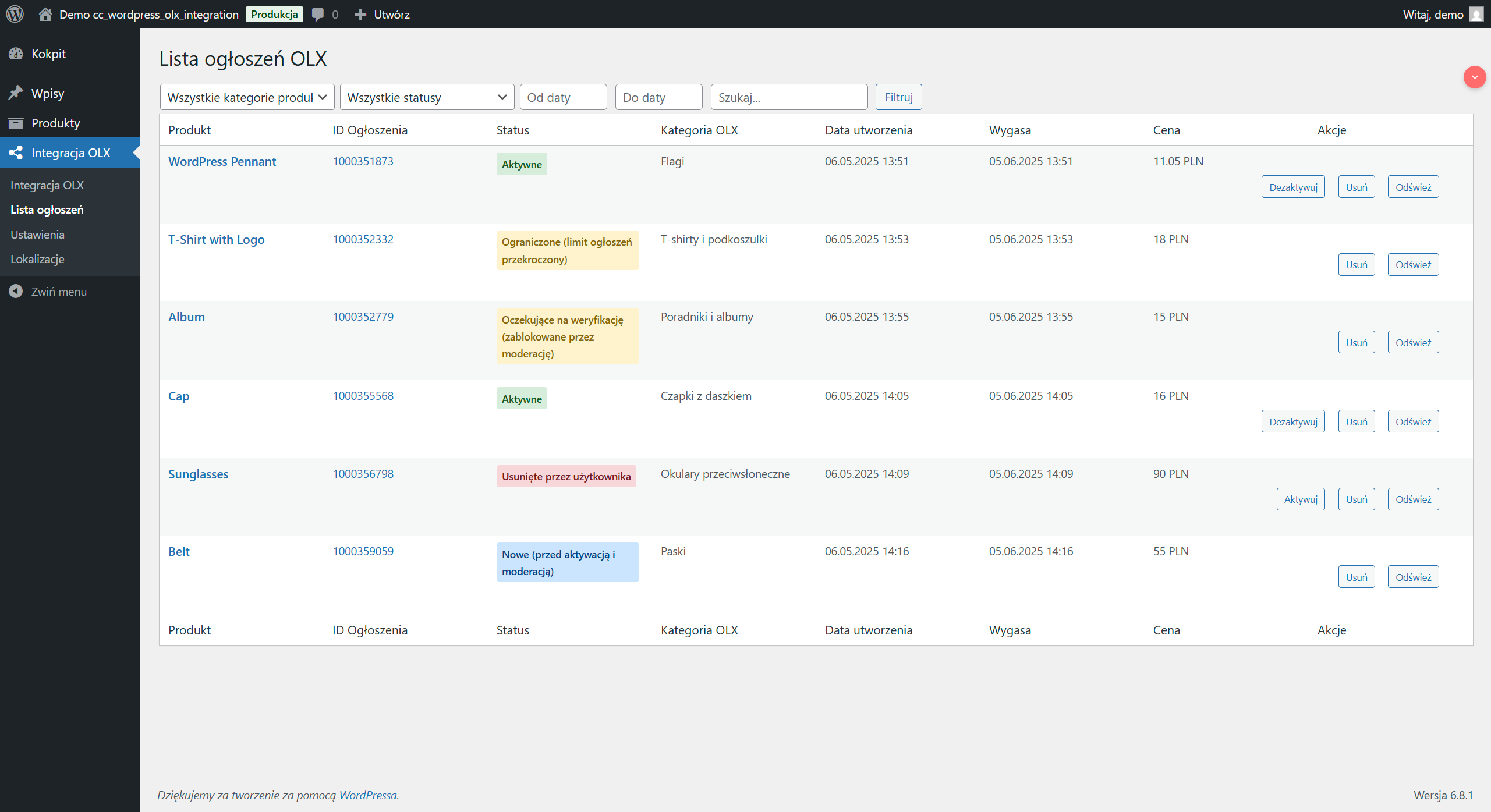Open listing ID 1000352332 link

click(x=363, y=239)
